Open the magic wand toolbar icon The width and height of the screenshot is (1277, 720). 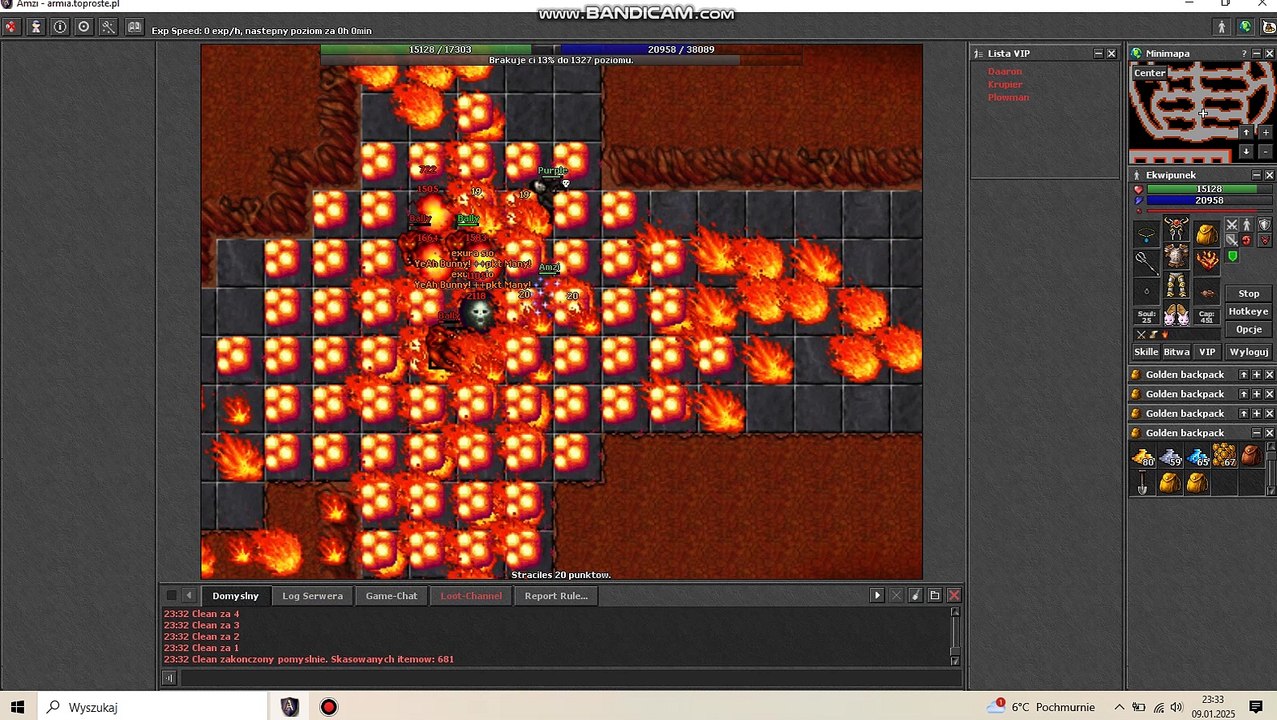[x=108, y=28]
